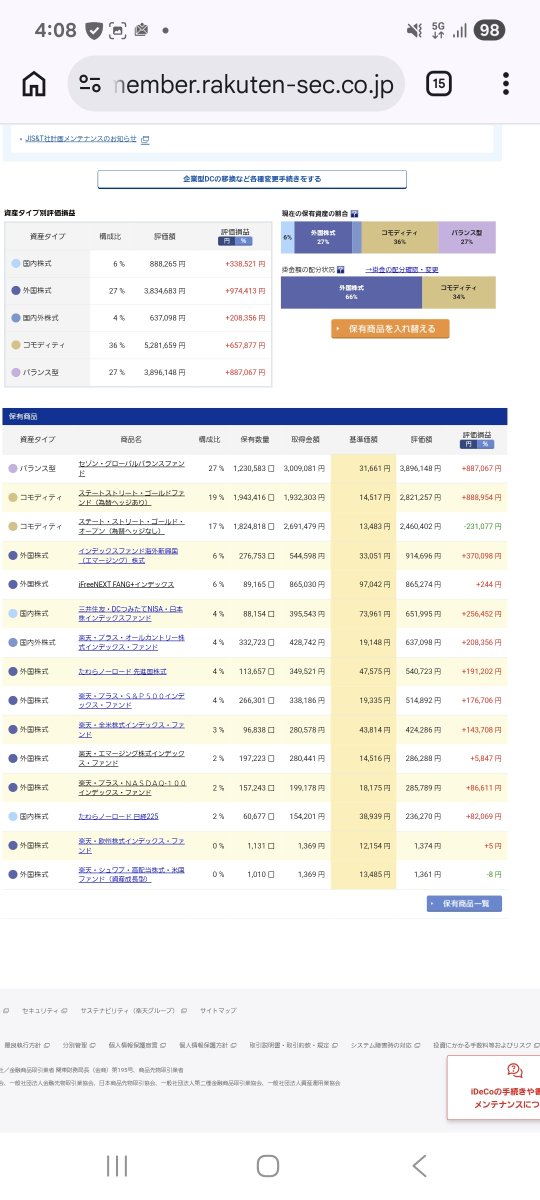Select iFreeNEXT FANG+インデックス fund name
540x1200 pixels.
click(126, 583)
